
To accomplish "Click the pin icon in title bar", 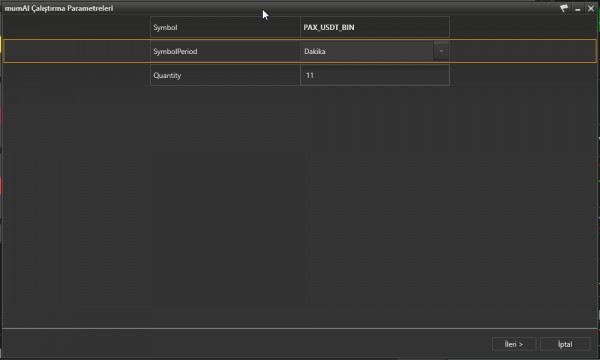I will [x=564, y=8].
